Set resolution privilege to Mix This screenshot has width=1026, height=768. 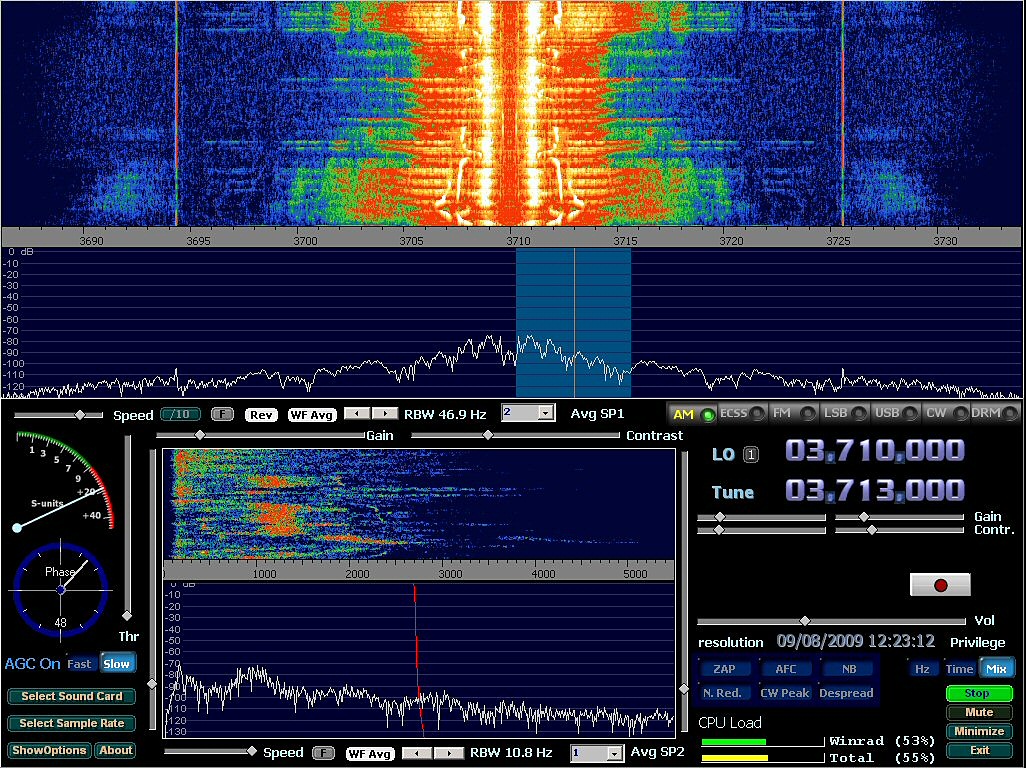[x=996, y=669]
